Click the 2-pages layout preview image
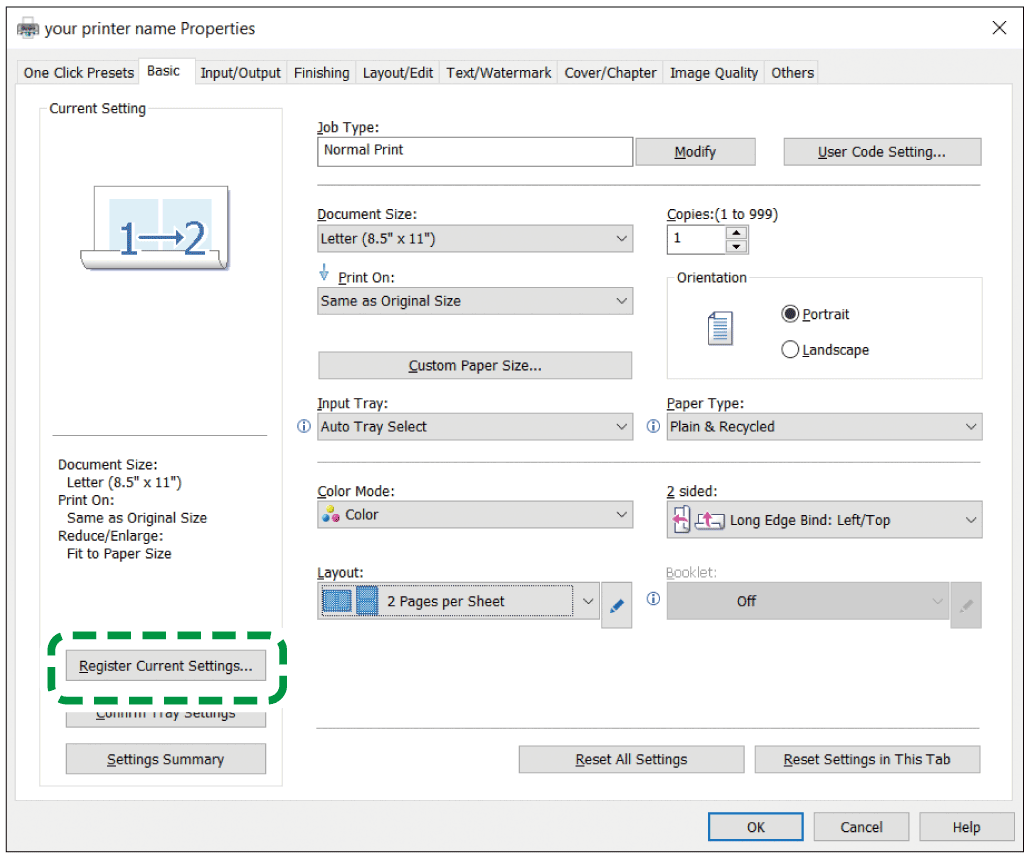 coord(155,228)
